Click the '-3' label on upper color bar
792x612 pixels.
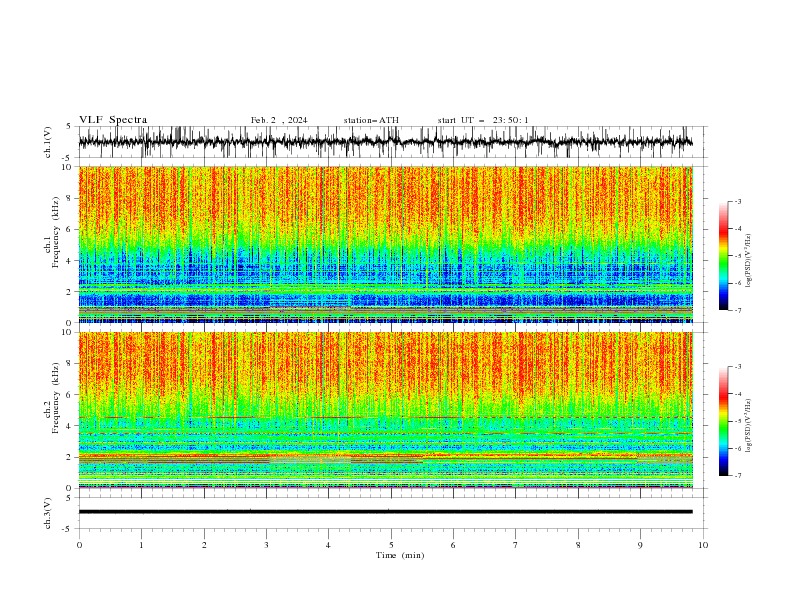[x=738, y=201]
